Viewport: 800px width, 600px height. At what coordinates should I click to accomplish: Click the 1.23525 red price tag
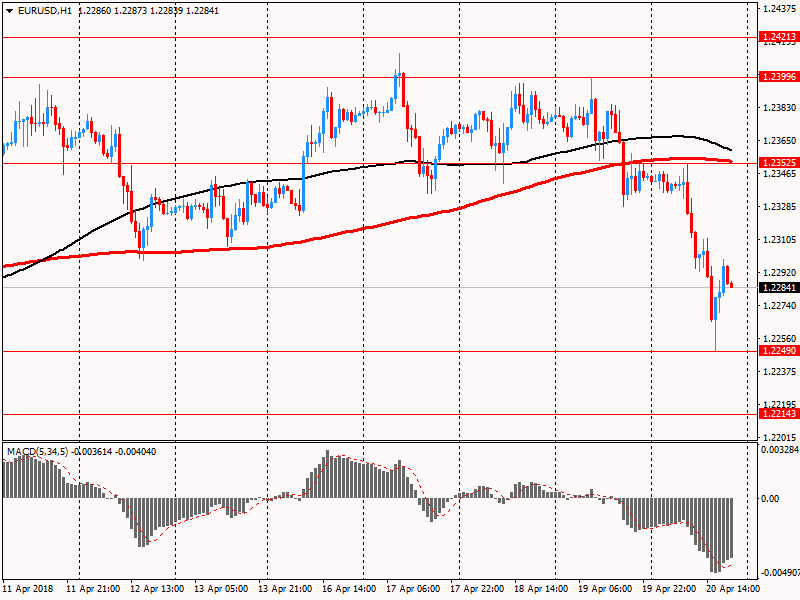779,163
